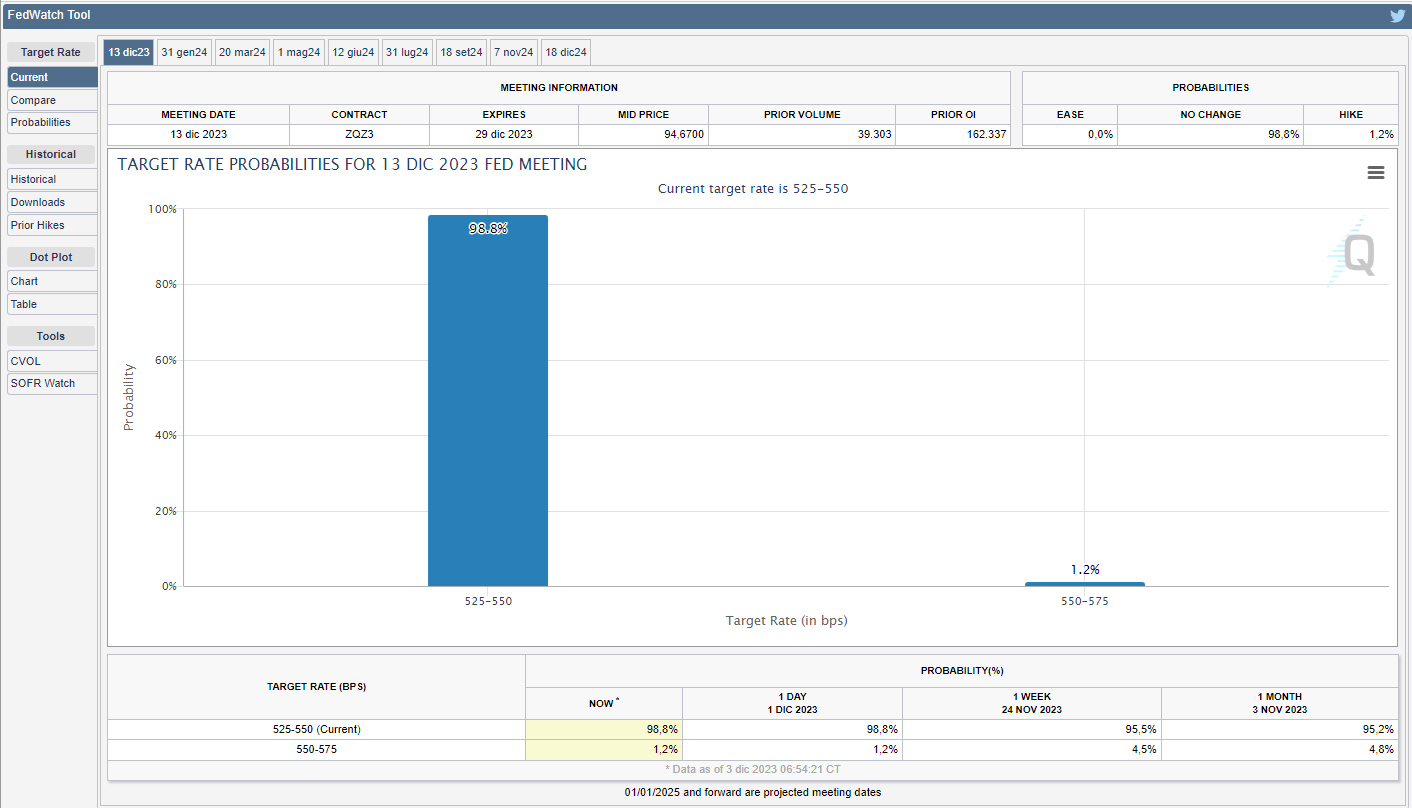Open Probabilities in the sidebar
This screenshot has height=808, width=1412.
click(52, 122)
